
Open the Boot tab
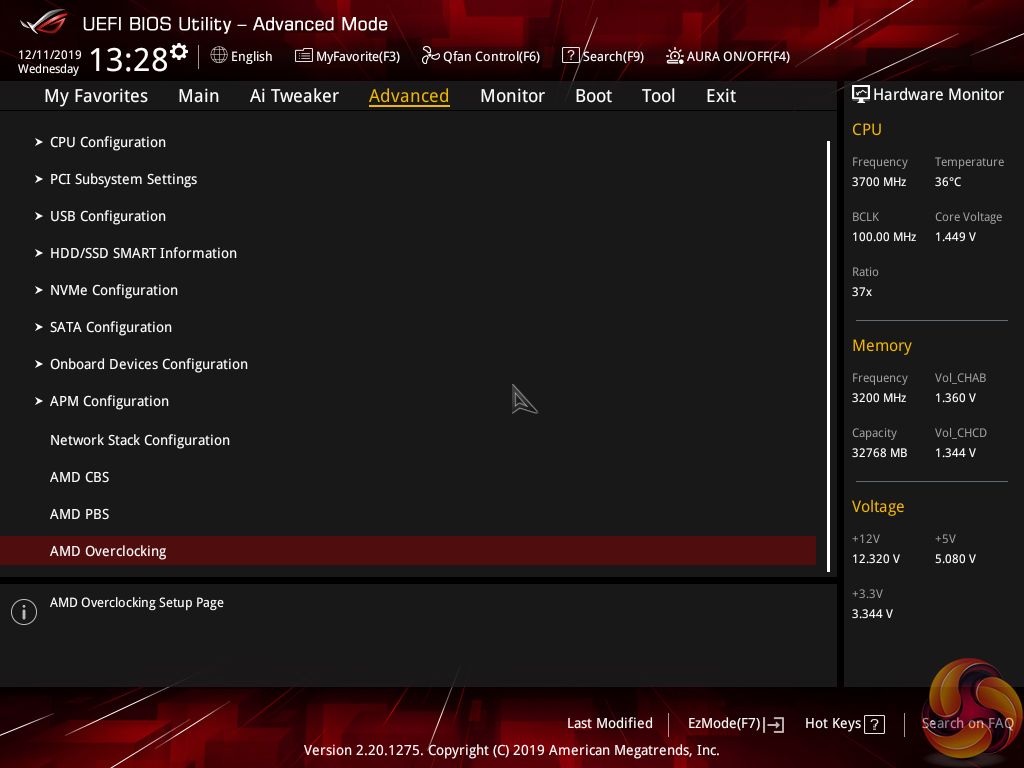click(593, 96)
